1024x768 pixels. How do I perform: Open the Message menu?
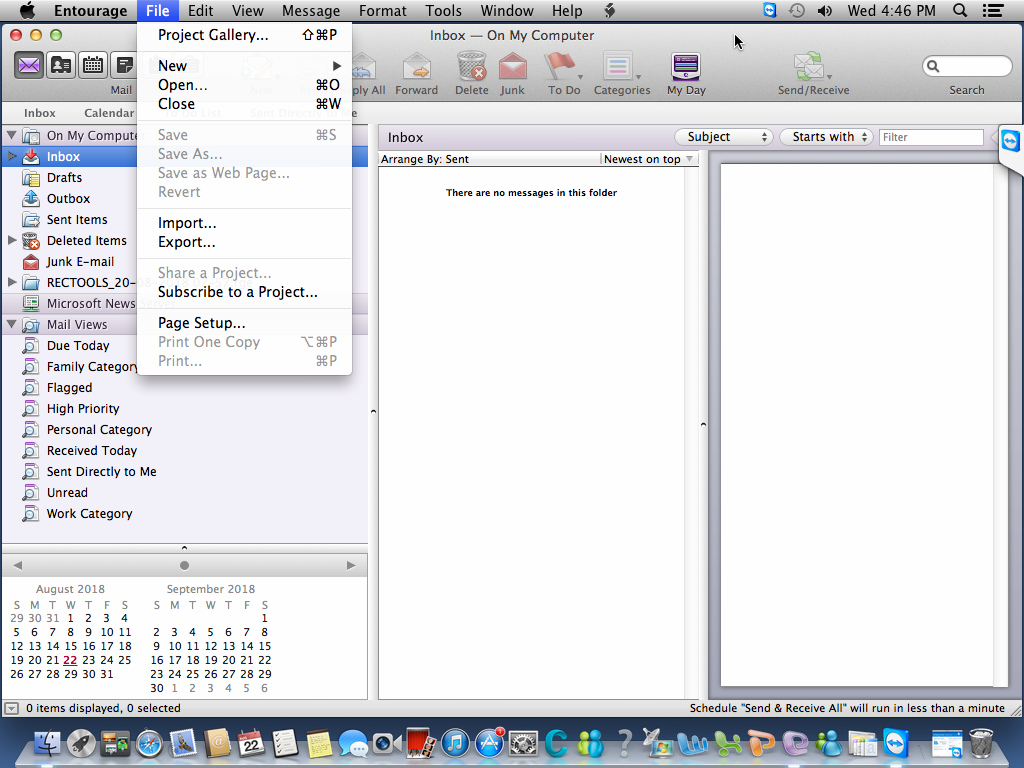coord(311,10)
